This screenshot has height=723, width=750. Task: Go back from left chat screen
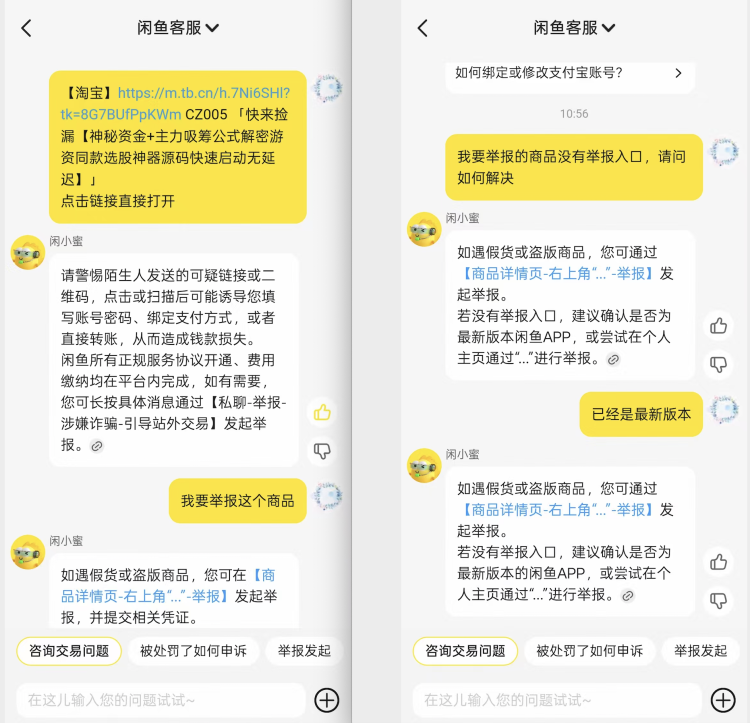coord(26,28)
